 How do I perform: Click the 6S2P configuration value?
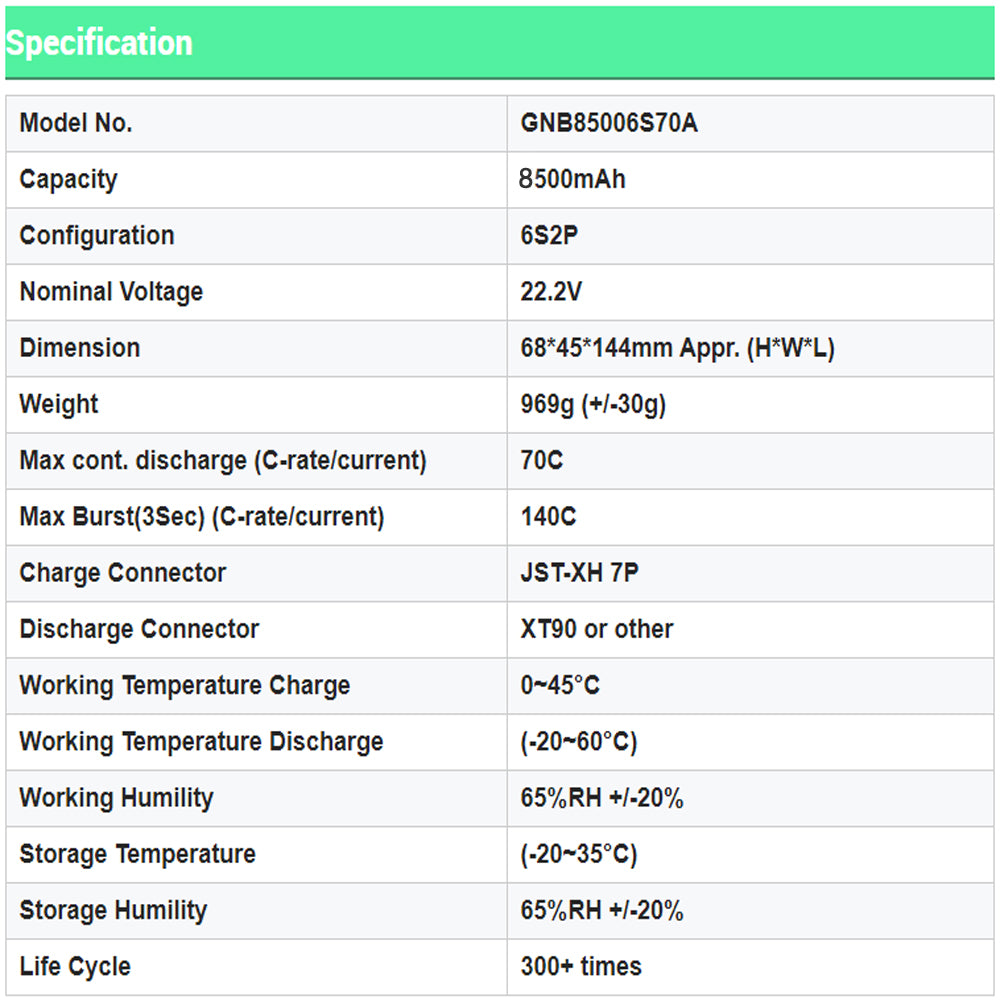[549, 236]
